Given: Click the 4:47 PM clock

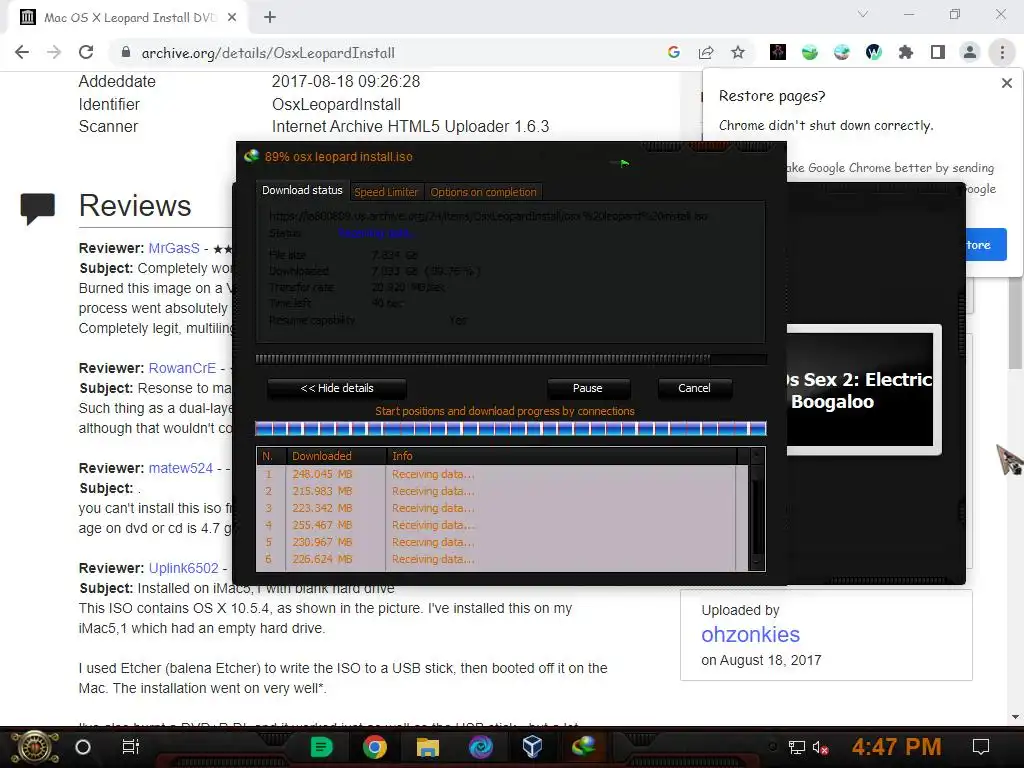Looking at the screenshot, I should [x=896, y=746].
